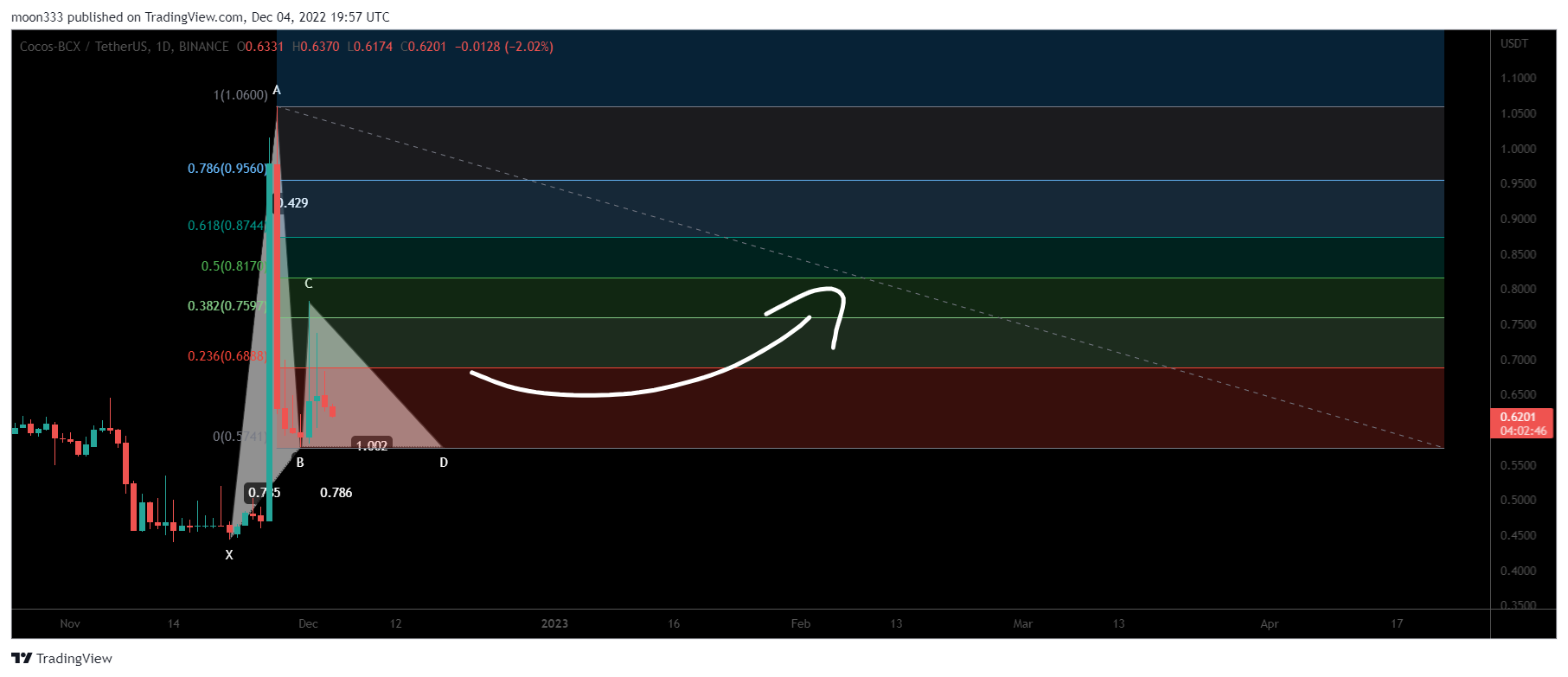Click the pattern point A label
The image size is (1568, 677).
(x=277, y=91)
